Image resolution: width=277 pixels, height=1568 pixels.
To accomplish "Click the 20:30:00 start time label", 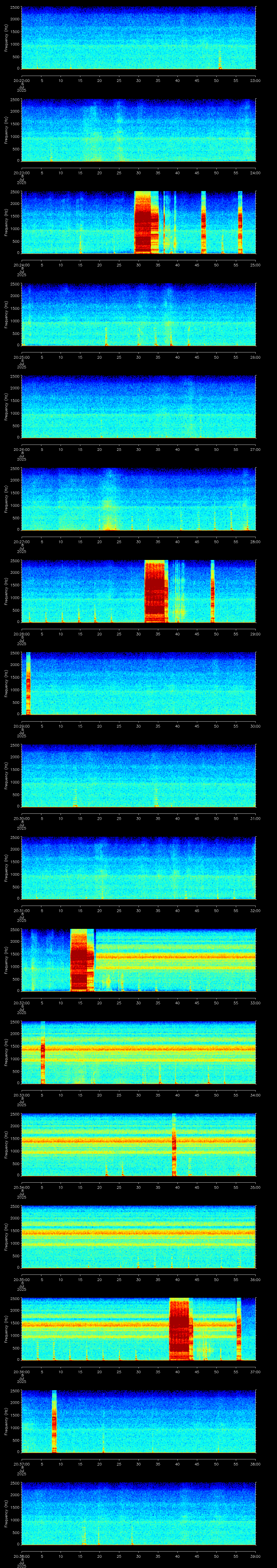I will click(x=21, y=818).
